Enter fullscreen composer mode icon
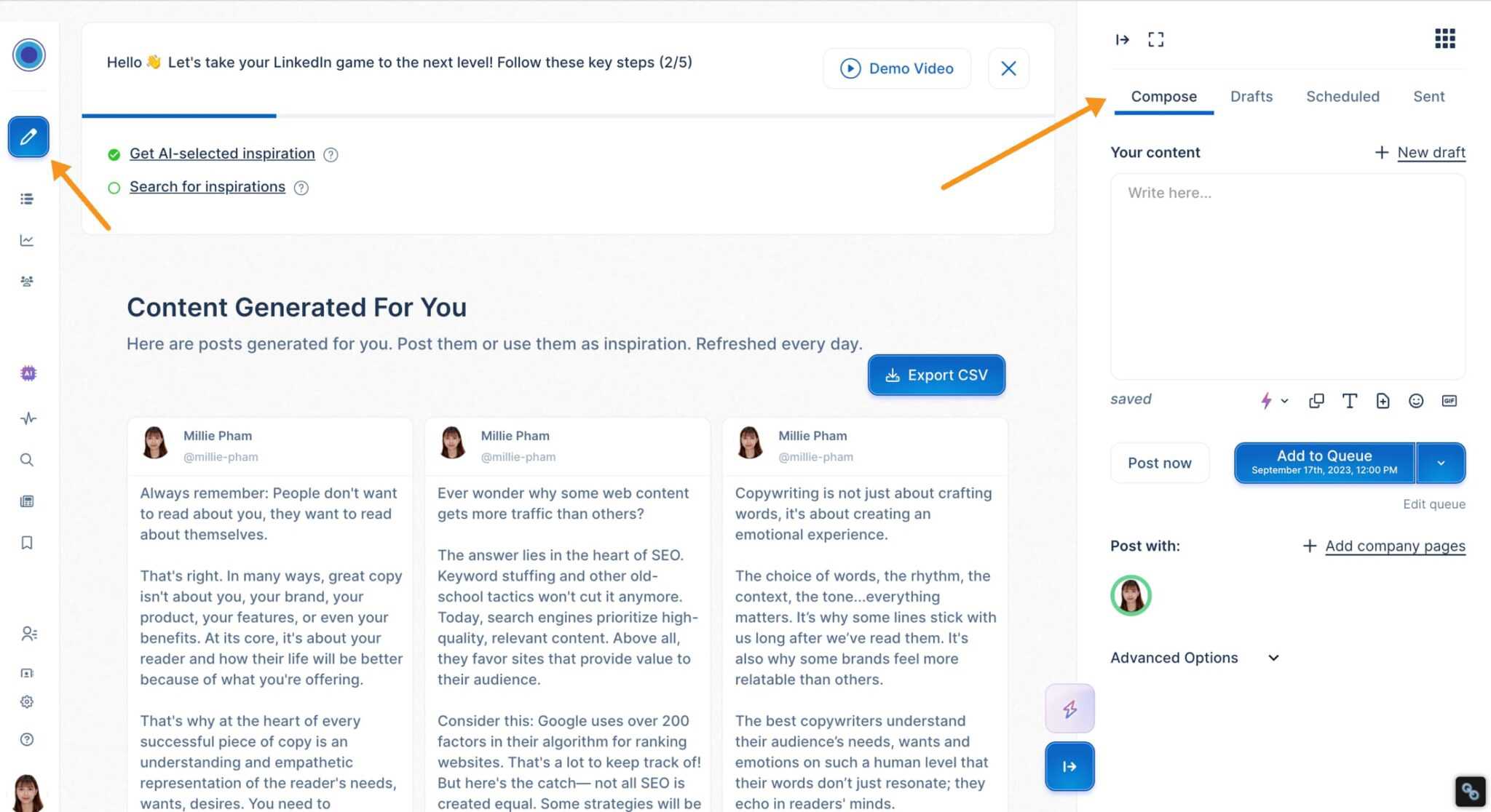Viewport: 1491px width, 812px height. tap(1156, 39)
